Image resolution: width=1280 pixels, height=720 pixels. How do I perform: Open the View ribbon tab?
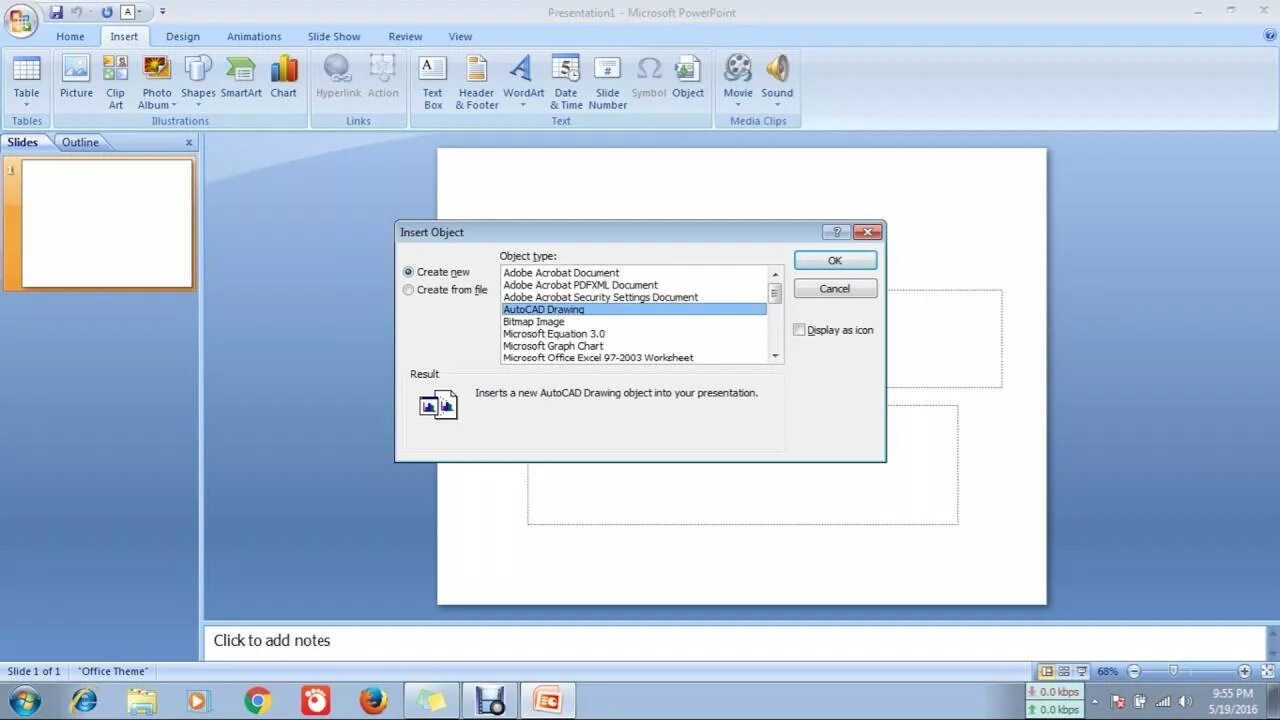point(460,36)
